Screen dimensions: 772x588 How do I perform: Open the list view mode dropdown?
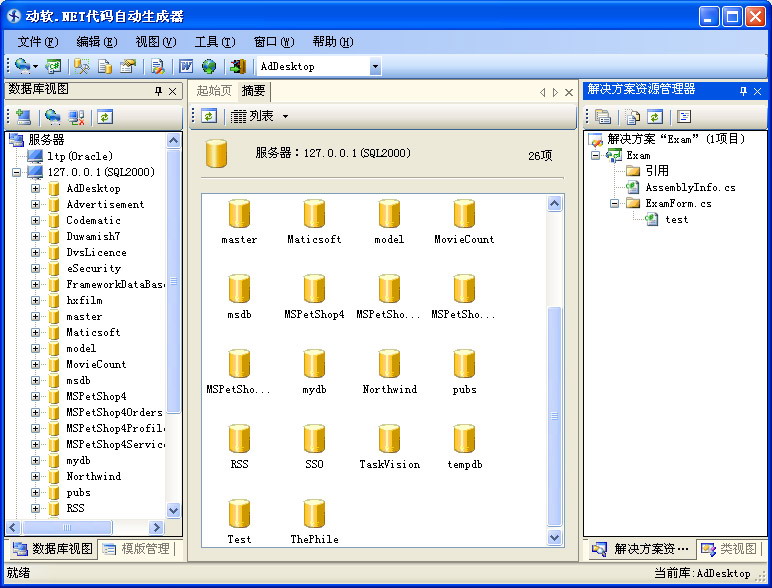pos(286,117)
